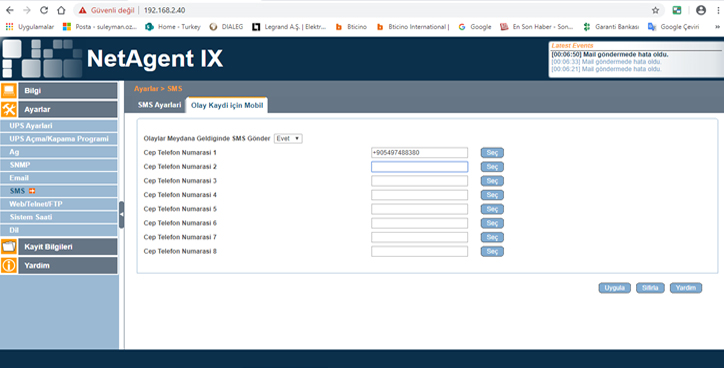Switch to the SMS Ayarlari tab
The image size is (724, 368).
tap(159, 105)
